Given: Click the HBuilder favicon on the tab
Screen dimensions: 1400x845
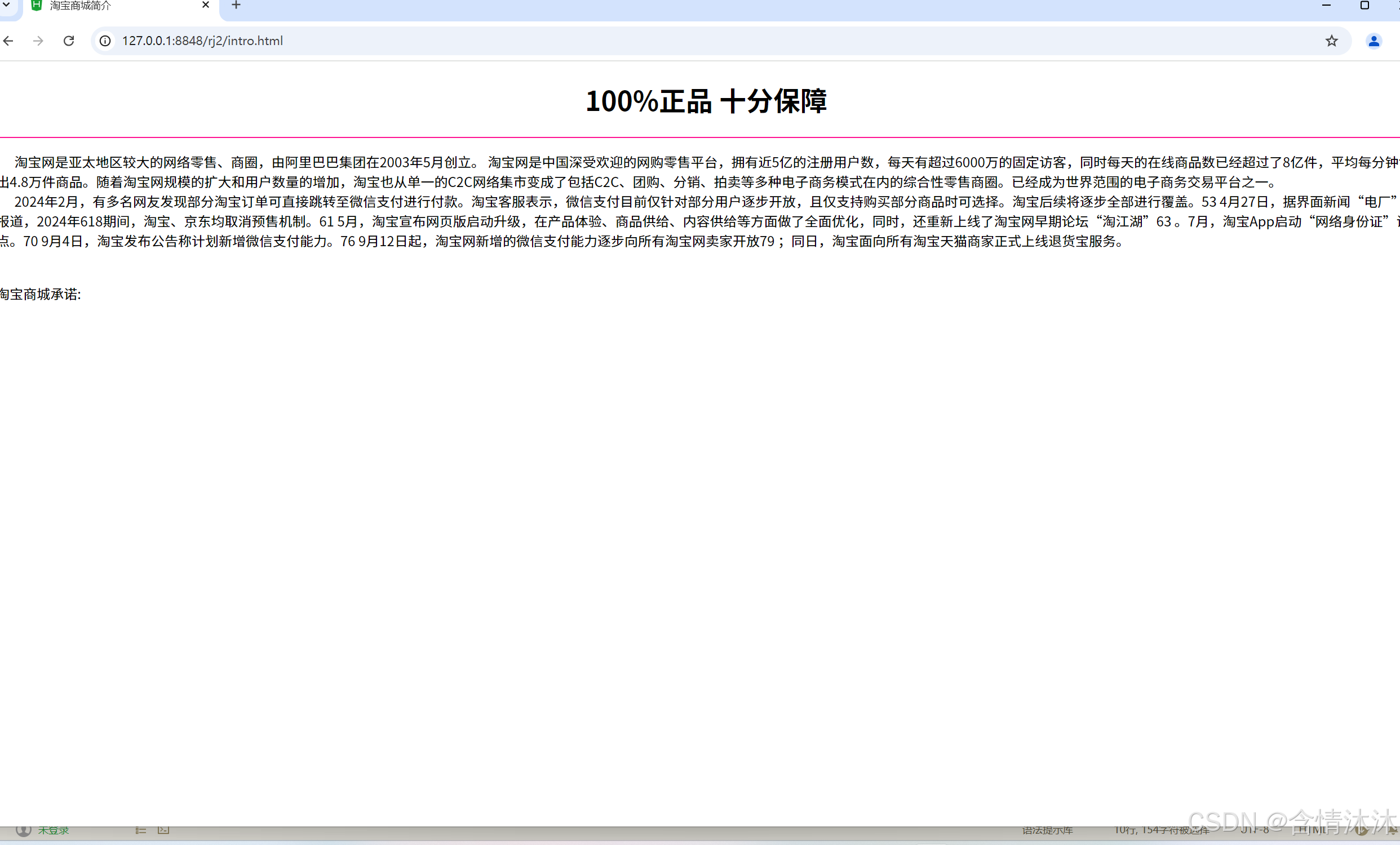Looking at the screenshot, I should point(37,5).
